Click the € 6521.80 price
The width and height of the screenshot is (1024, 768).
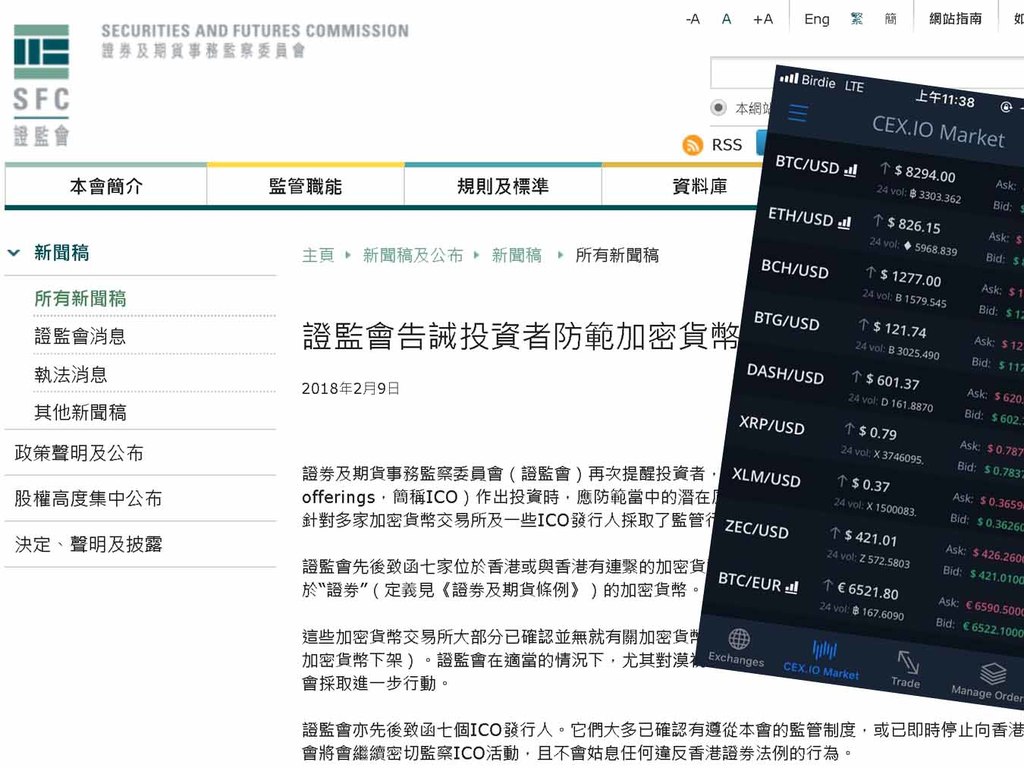[x=868, y=590]
